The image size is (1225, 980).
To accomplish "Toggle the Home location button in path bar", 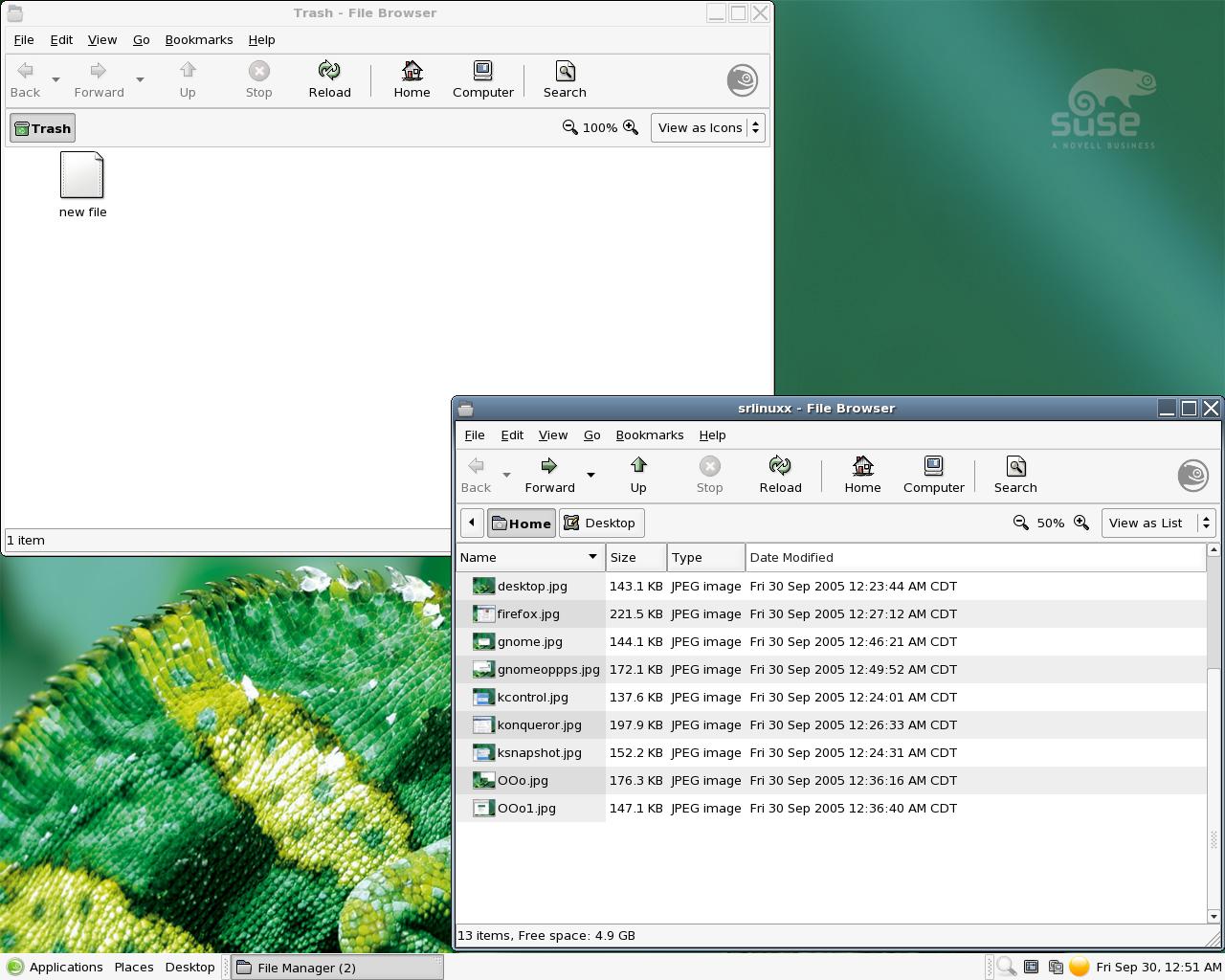I will pos(522,523).
